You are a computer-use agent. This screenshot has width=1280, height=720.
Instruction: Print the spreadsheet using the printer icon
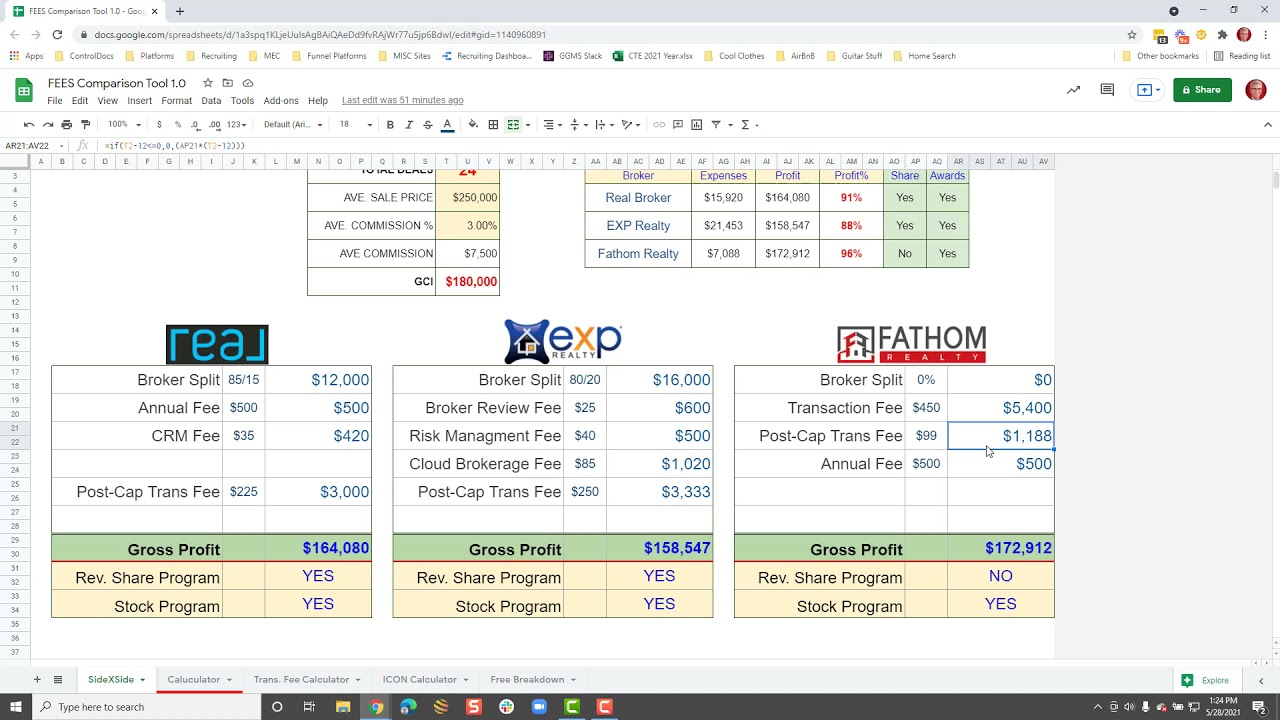click(x=66, y=125)
